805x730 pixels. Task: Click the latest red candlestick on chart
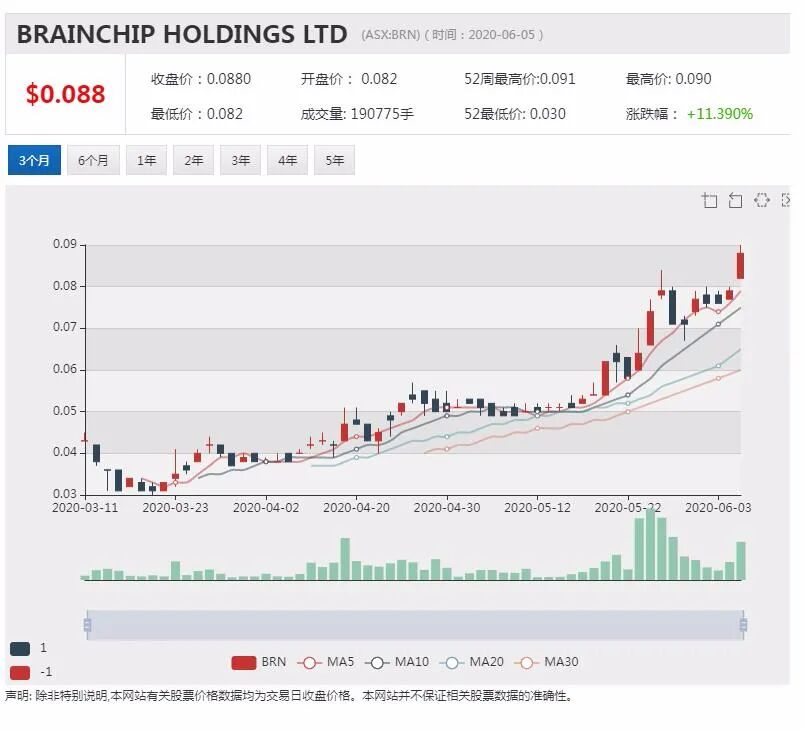coord(740,265)
